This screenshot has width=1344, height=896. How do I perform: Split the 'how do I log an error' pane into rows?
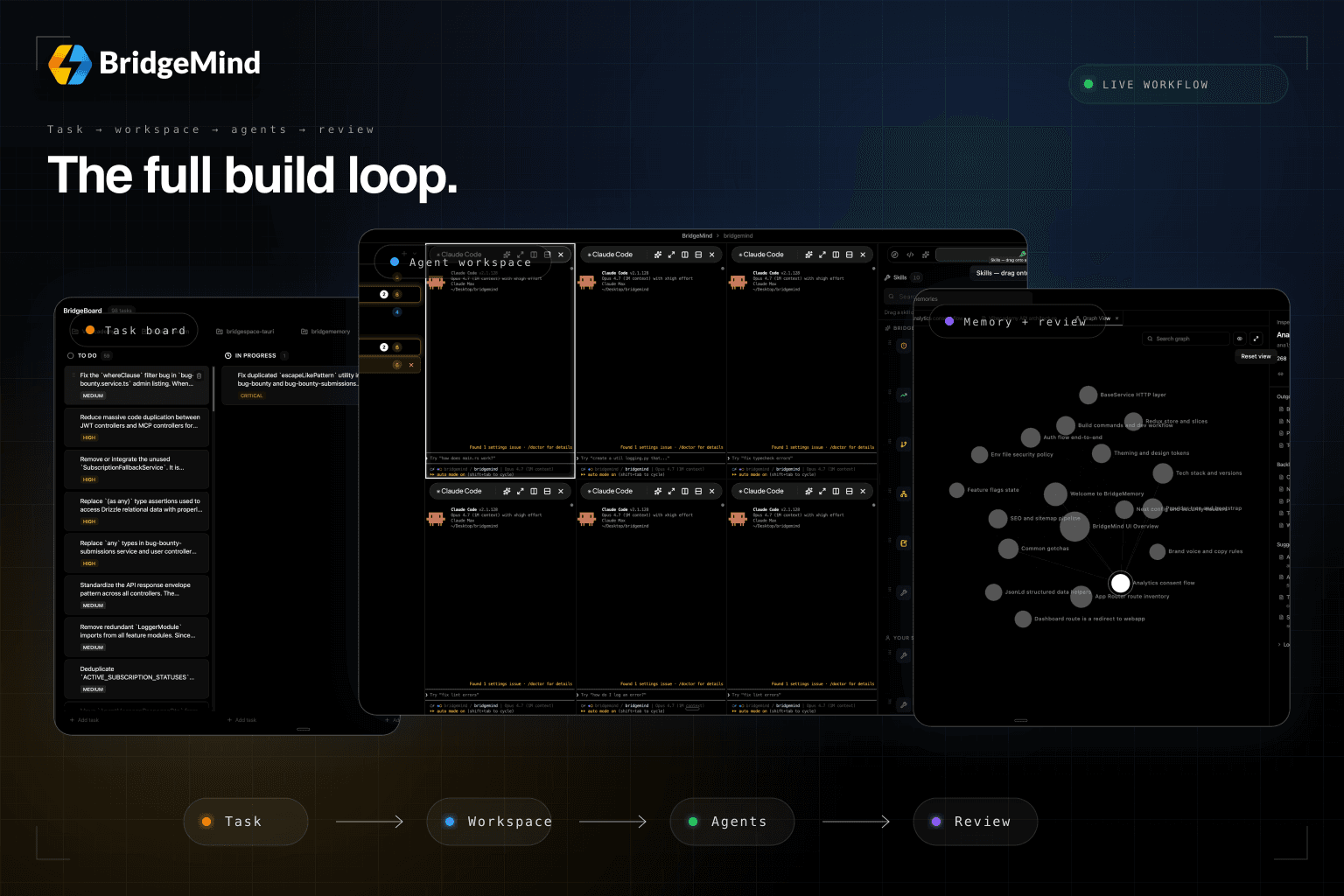pos(698,491)
